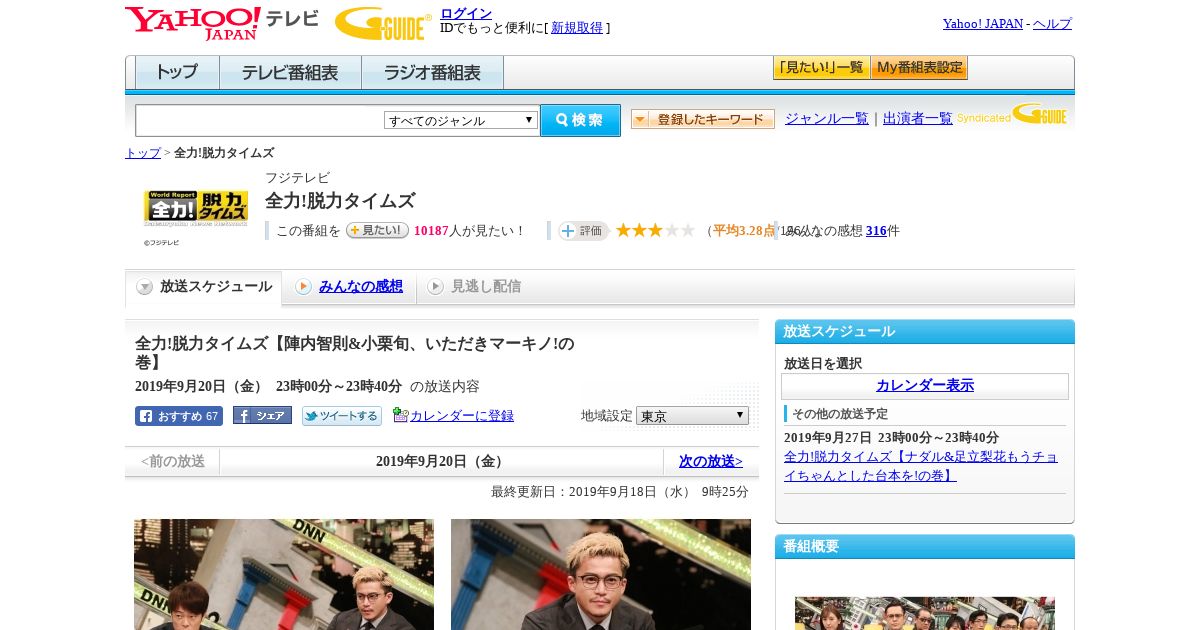Click the ログイン link
The height and width of the screenshot is (630, 1200).
466,13
